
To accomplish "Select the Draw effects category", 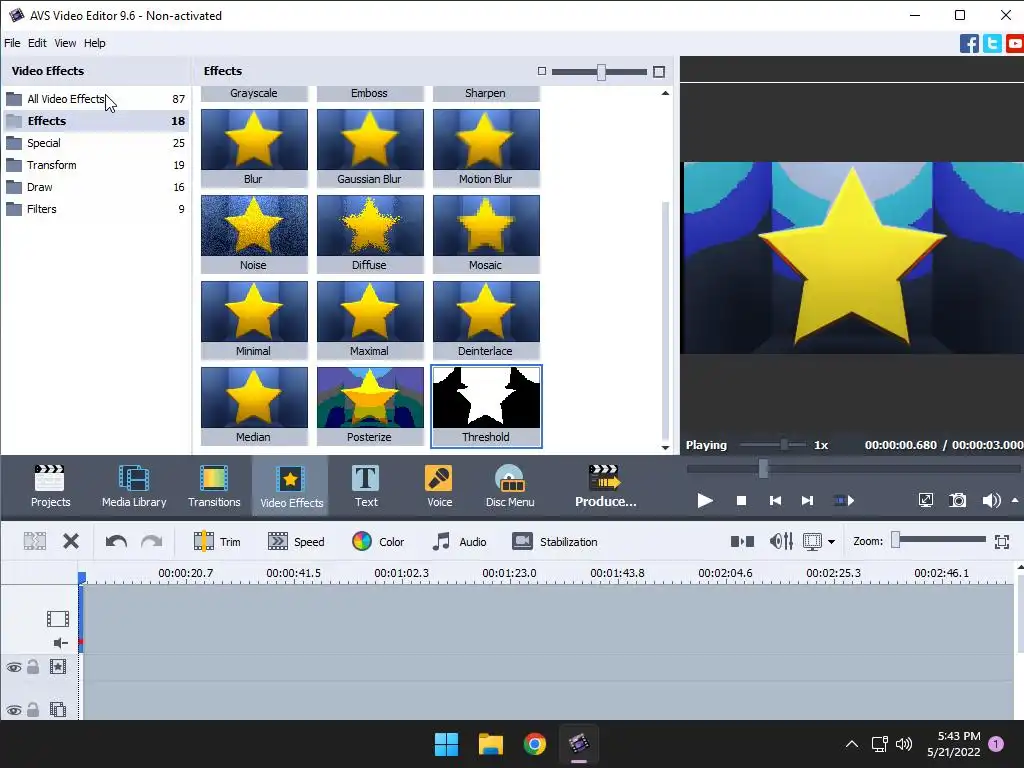I will [x=96, y=187].
